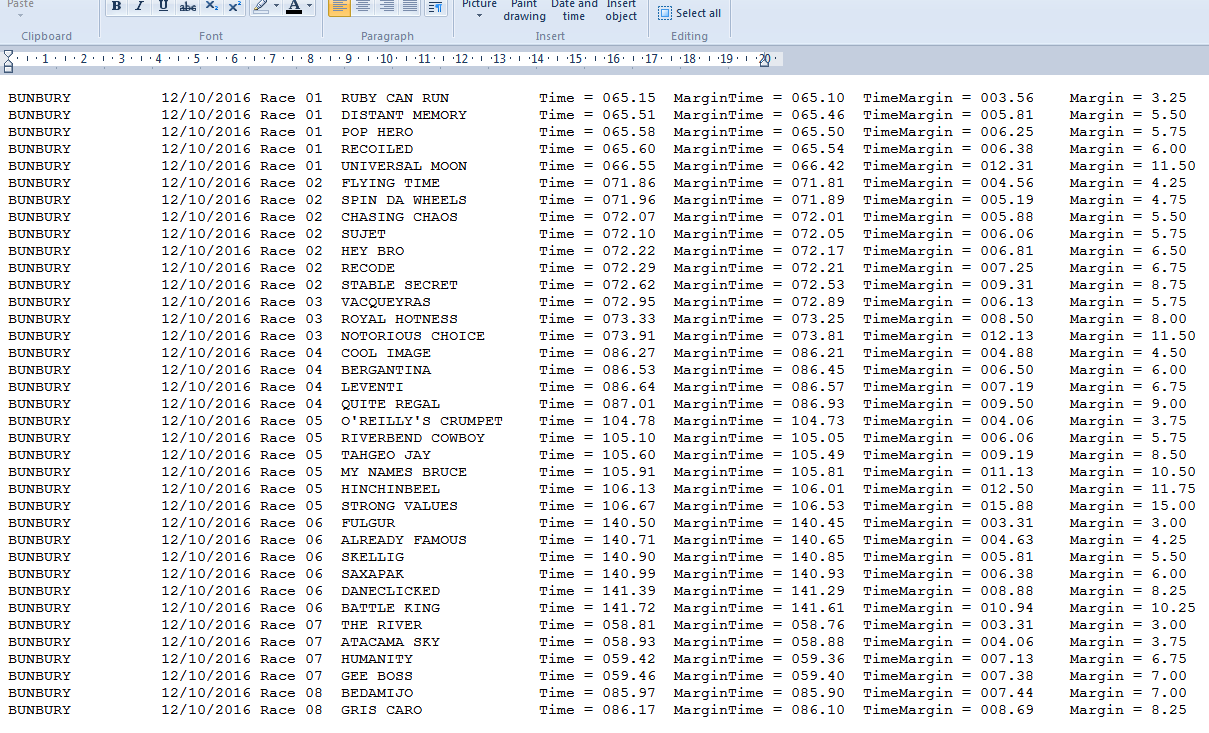Click the CHASING CHAOS text
Screen dimensions: 1209x733
(399, 217)
